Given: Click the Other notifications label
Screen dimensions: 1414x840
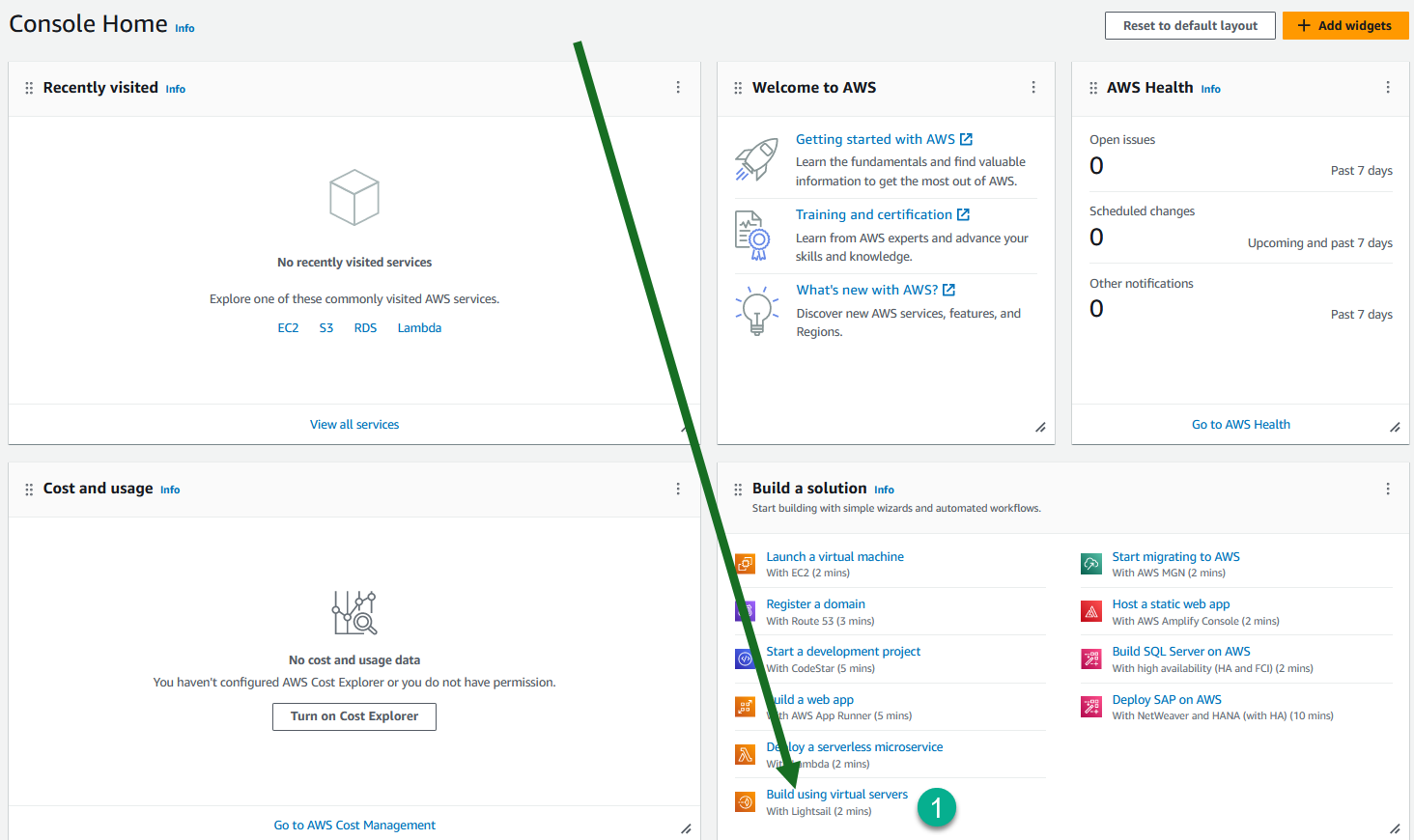Looking at the screenshot, I should pyautogui.click(x=1142, y=284).
